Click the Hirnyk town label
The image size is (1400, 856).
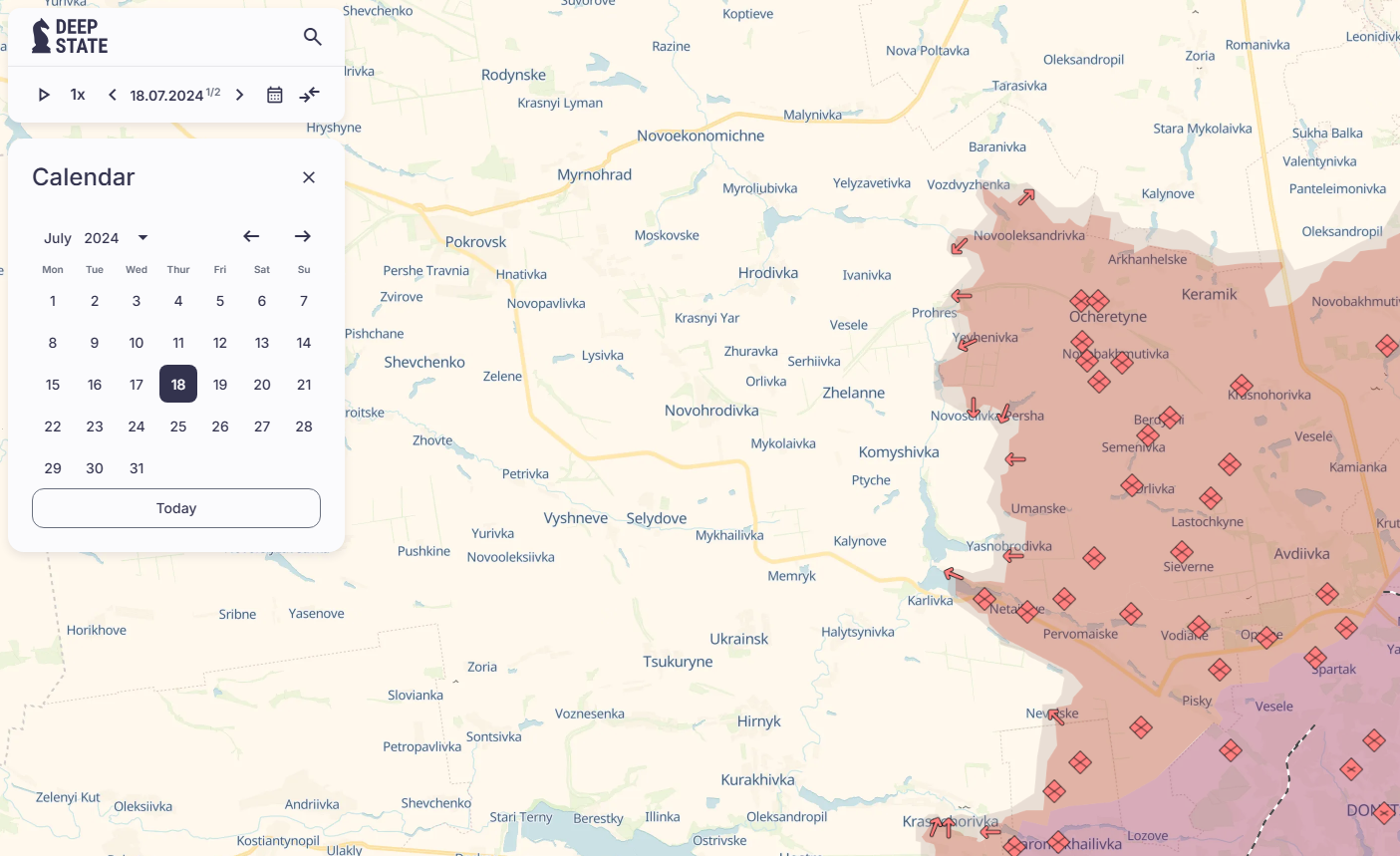coord(759,721)
